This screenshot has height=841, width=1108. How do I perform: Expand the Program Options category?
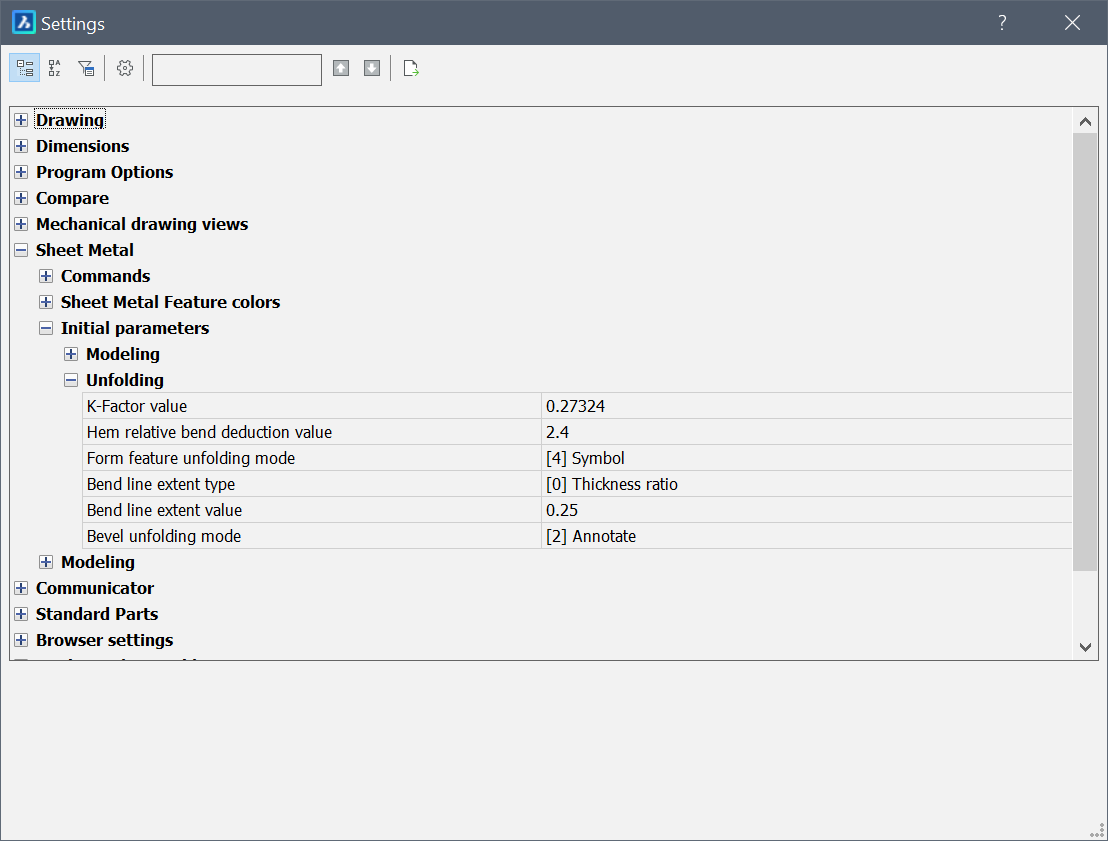(x=21, y=172)
